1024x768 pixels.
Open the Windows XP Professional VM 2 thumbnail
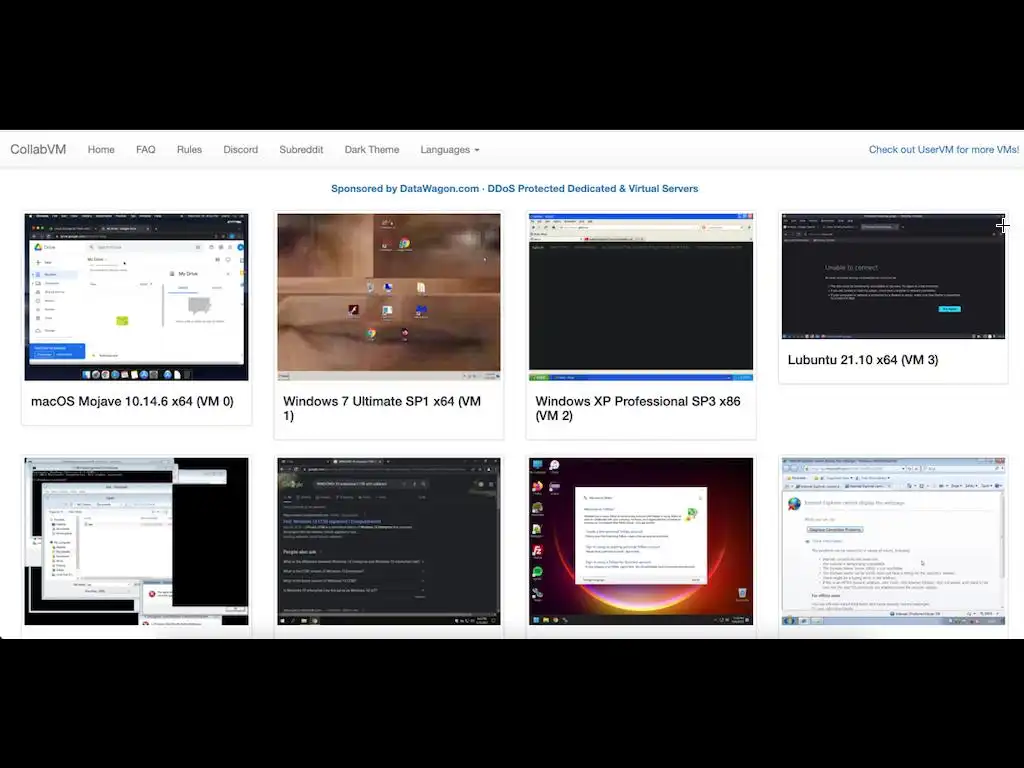[641, 296]
